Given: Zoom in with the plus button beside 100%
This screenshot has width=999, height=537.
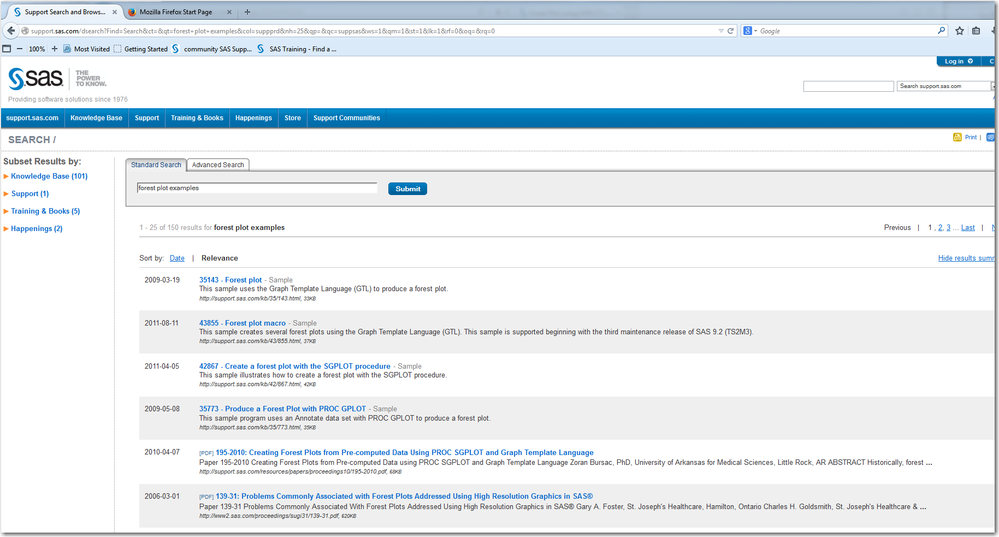Looking at the screenshot, I should (x=54, y=48).
